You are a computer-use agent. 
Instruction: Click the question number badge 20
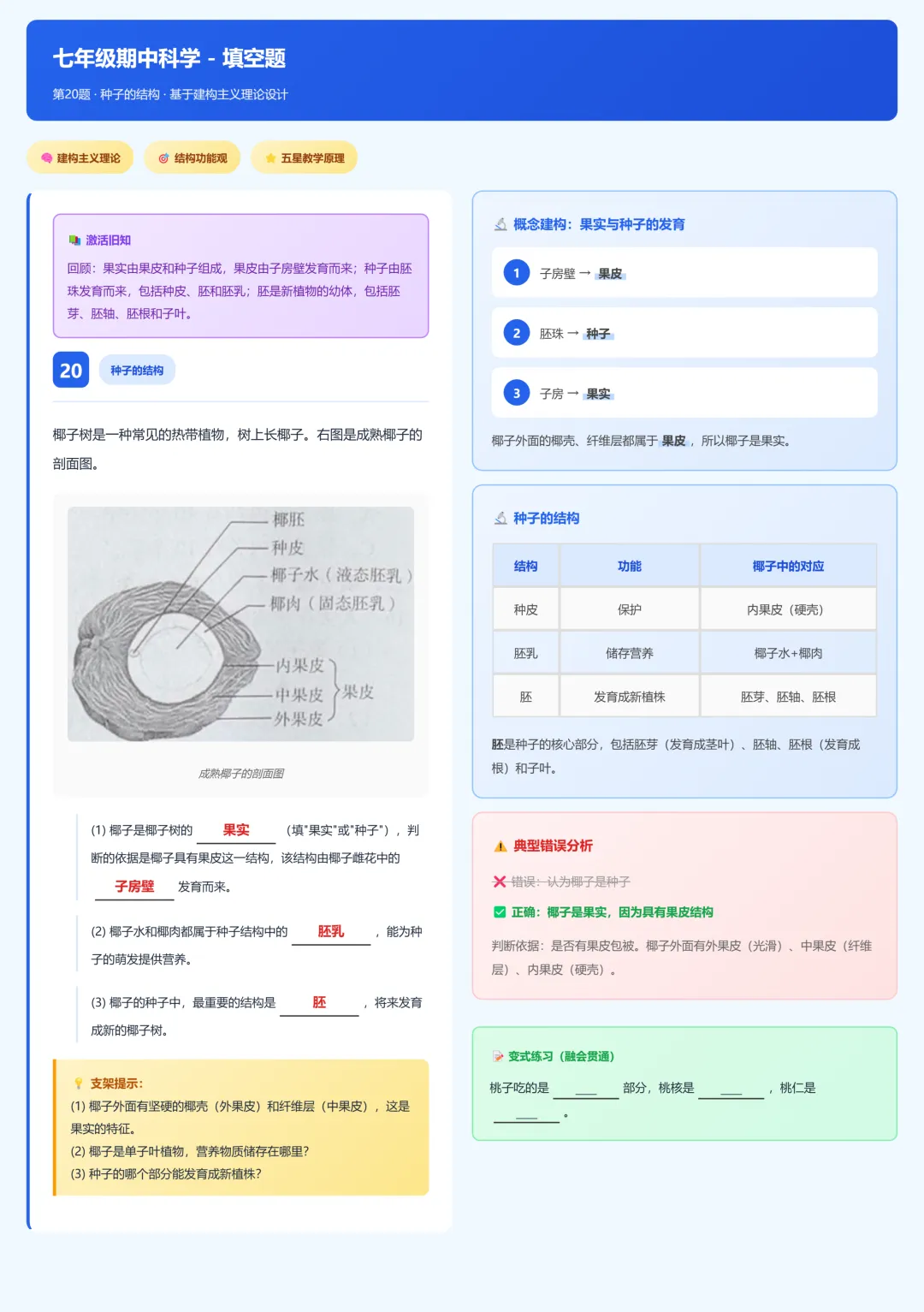(72, 370)
